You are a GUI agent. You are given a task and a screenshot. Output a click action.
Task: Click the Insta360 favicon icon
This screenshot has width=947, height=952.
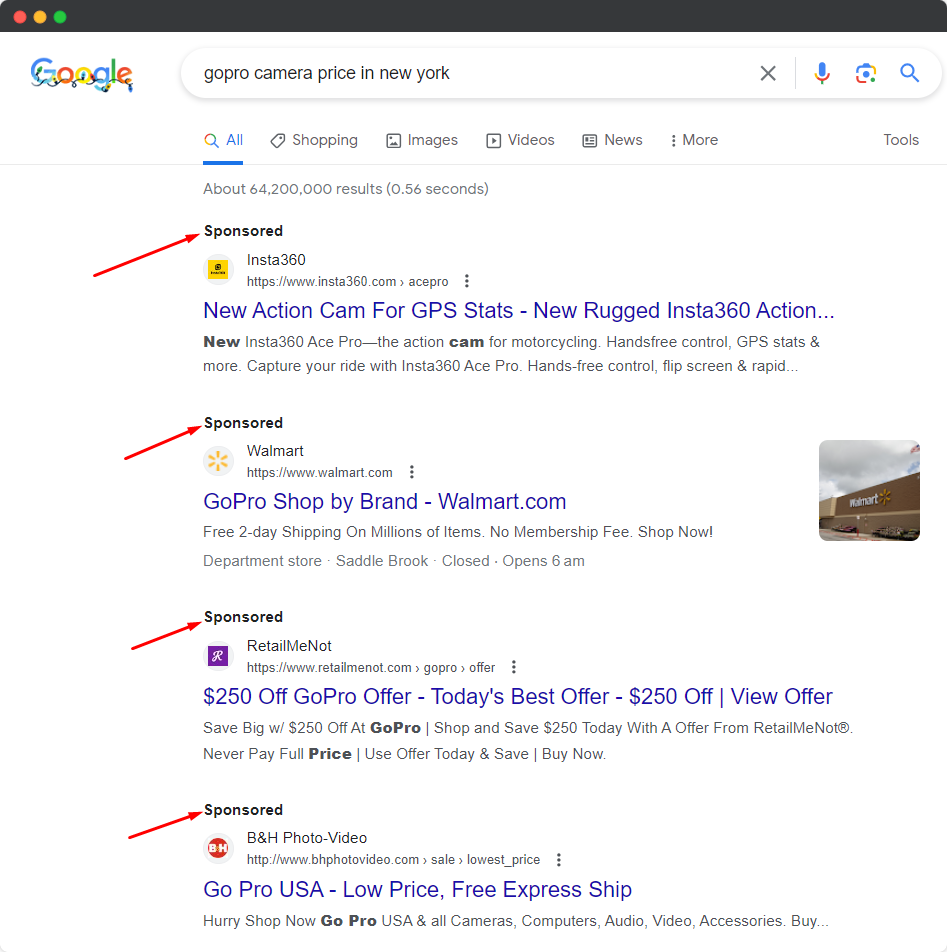point(218,269)
